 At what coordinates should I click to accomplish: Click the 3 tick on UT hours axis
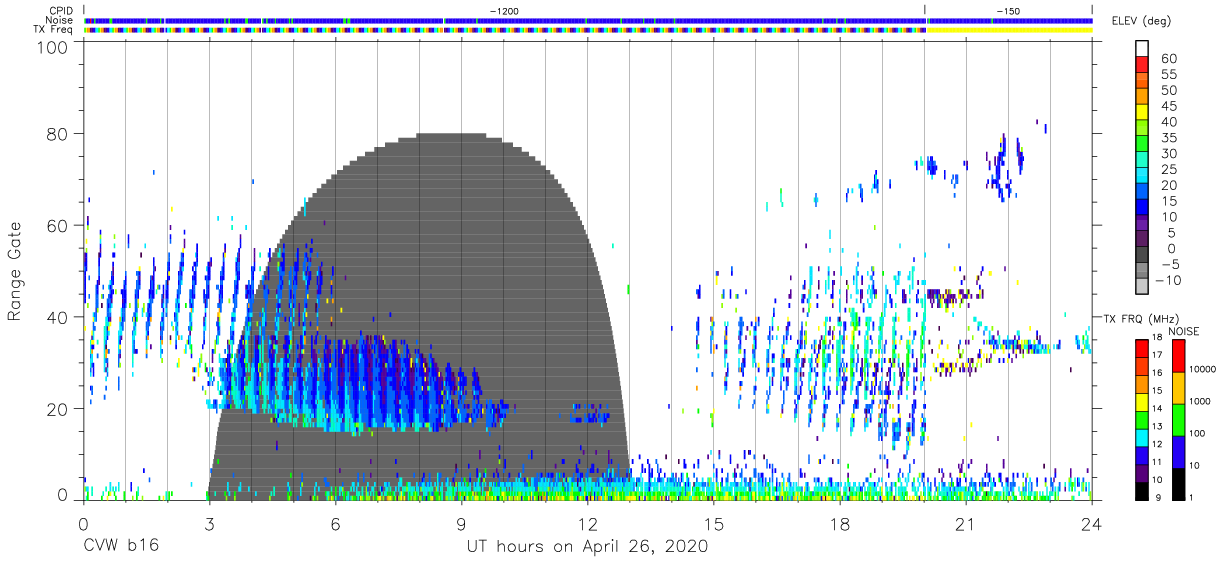[209, 524]
